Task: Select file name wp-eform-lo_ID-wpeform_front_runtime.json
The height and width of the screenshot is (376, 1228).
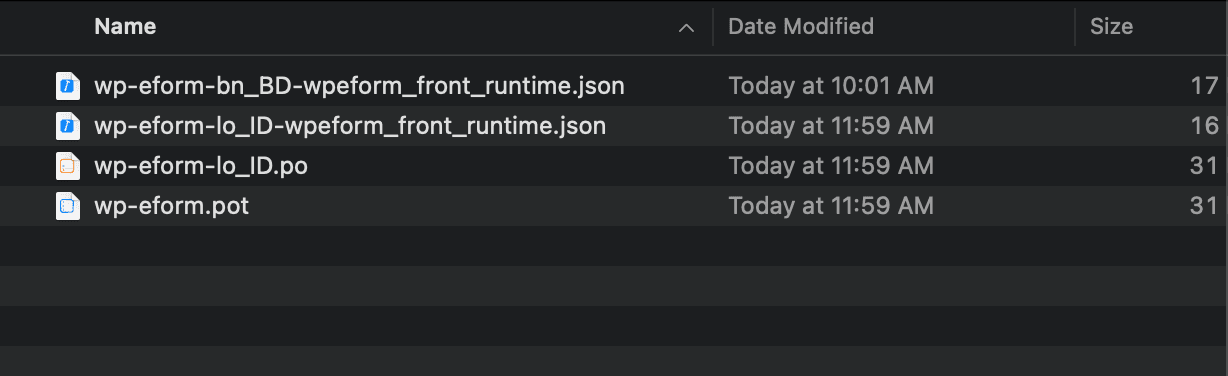Action: tap(350, 126)
